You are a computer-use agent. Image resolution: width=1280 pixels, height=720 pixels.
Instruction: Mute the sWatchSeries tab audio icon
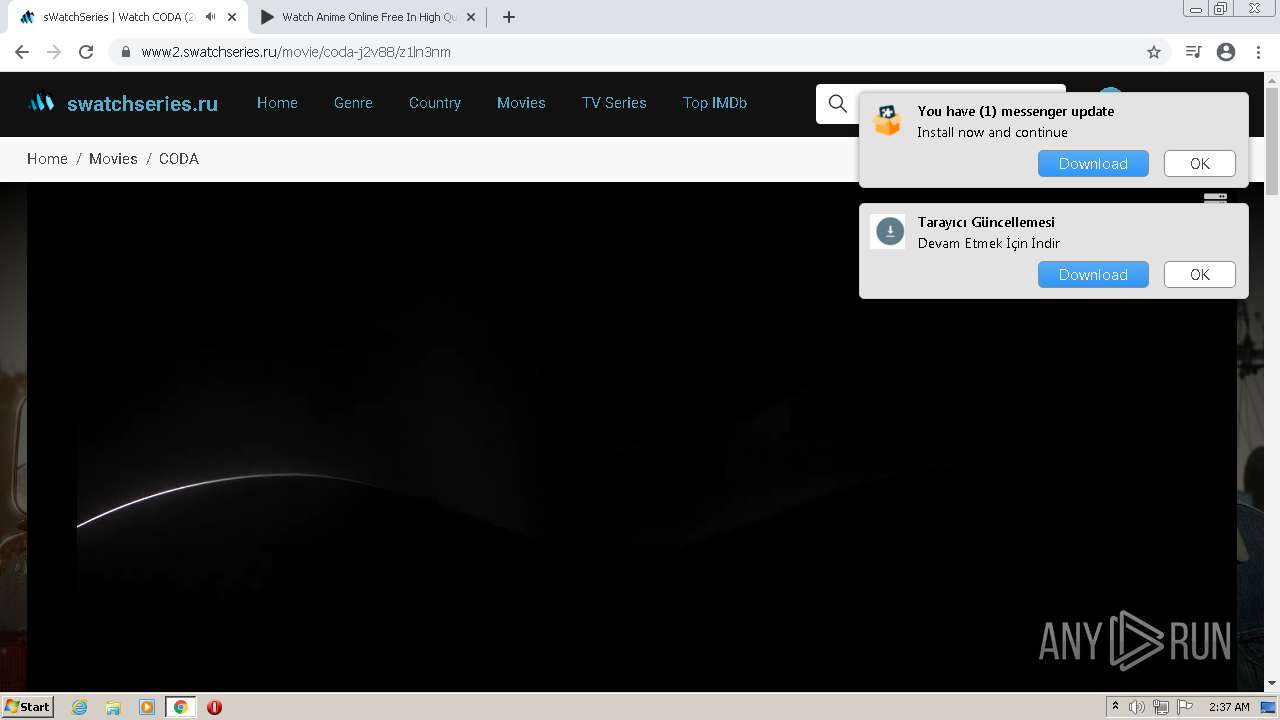(x=210, y=17)
